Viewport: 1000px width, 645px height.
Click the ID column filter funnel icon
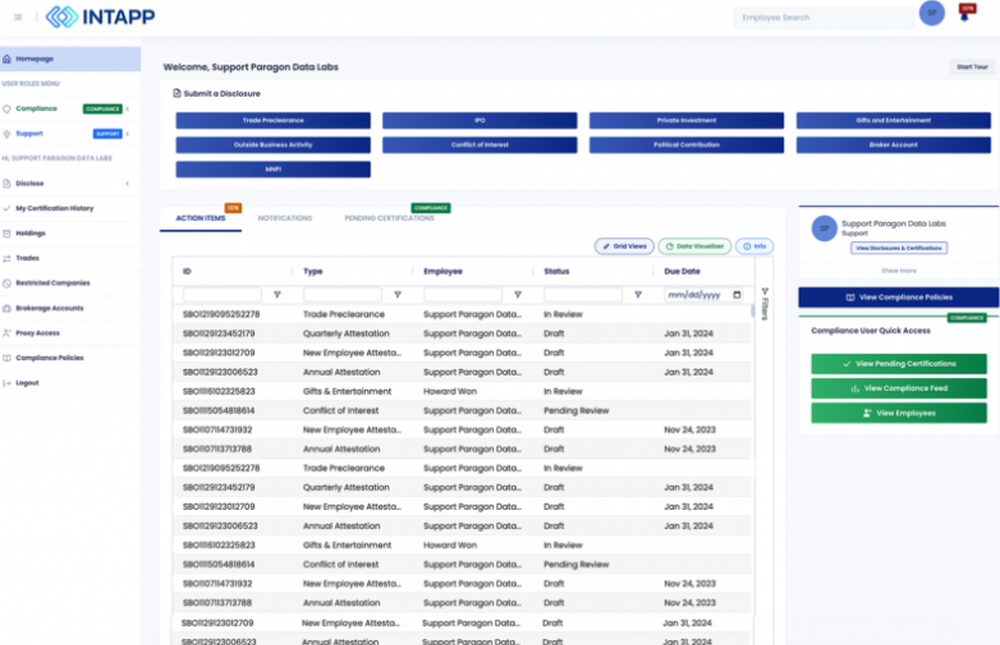coord(277,295)
